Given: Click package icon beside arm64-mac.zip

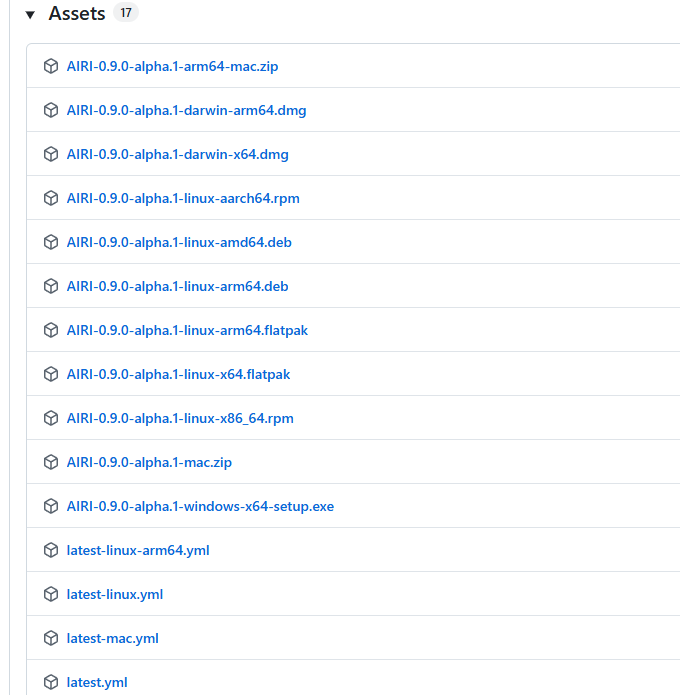Looking at the screenshot, I should pos(51,66).
